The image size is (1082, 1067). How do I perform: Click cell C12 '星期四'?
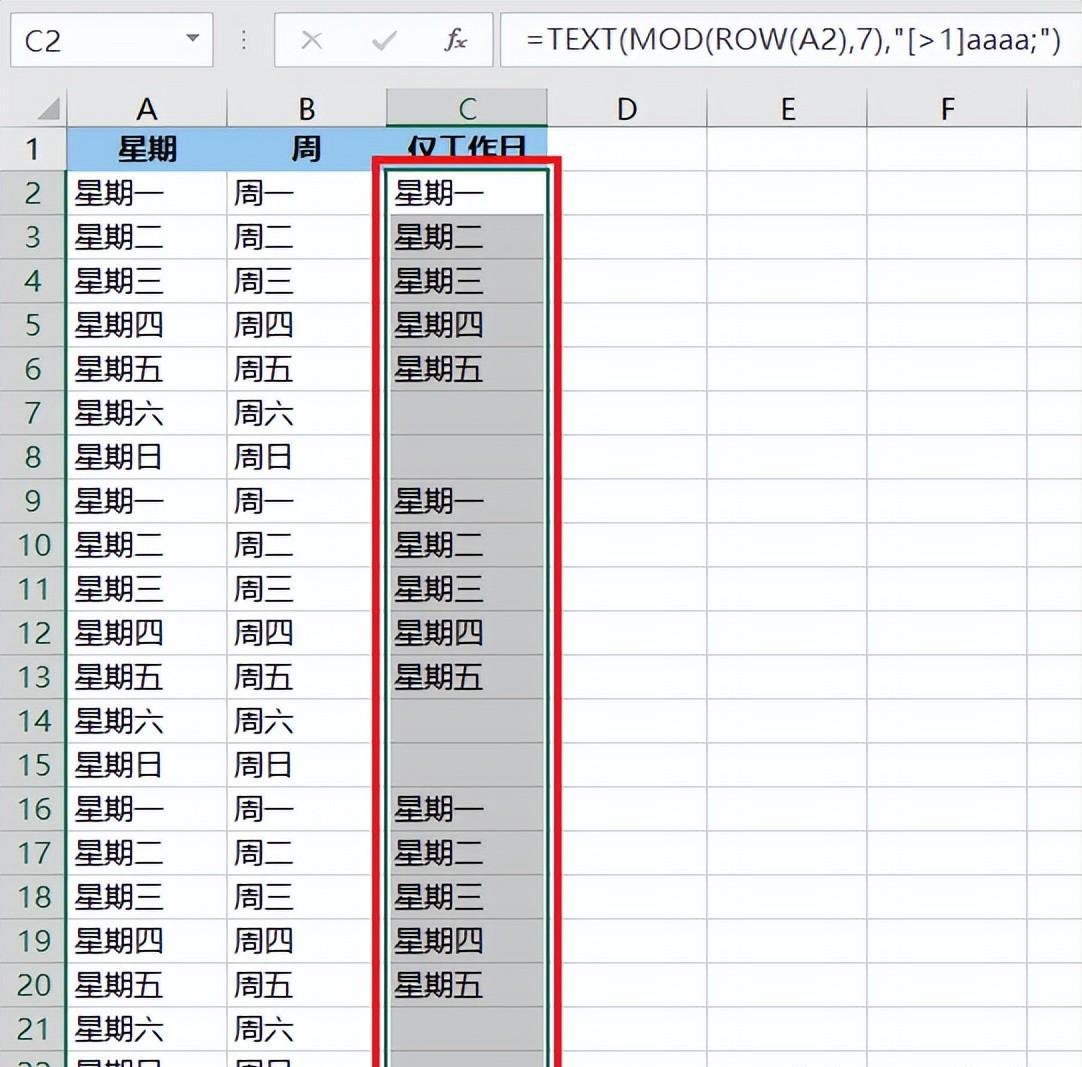[x=467, y=633]
